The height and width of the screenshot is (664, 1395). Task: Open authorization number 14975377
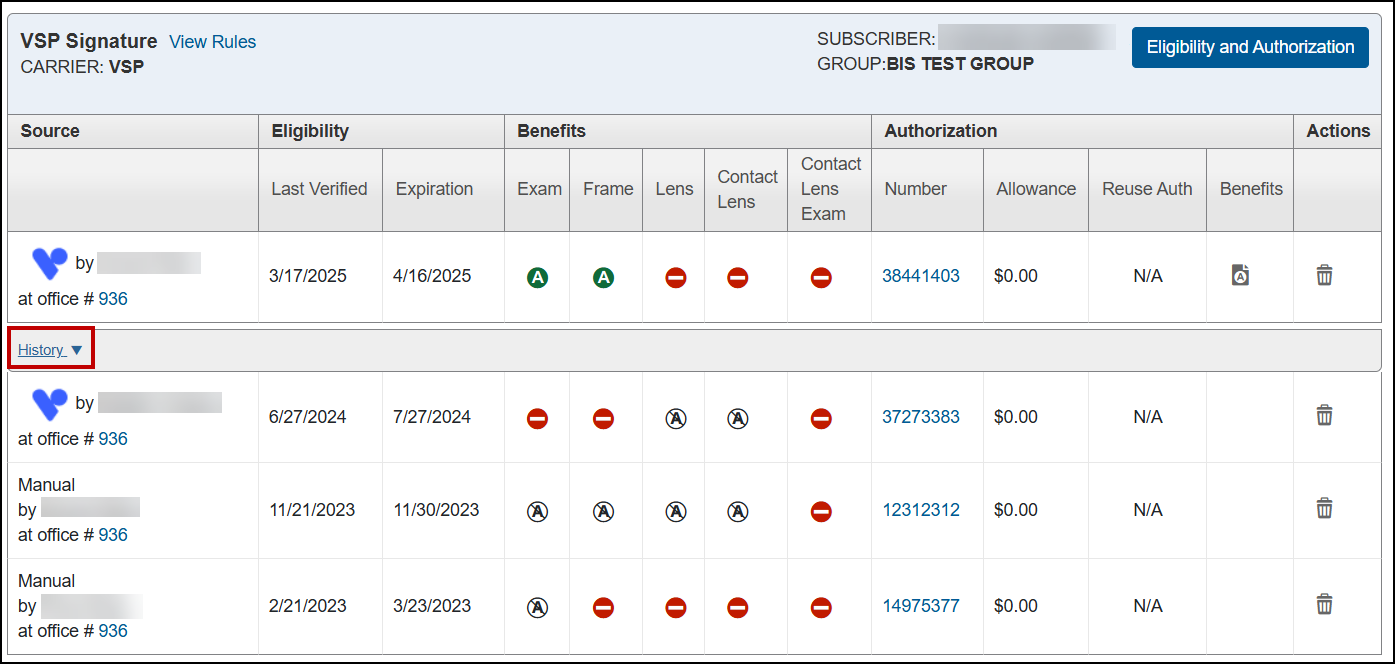pos(921,606)
